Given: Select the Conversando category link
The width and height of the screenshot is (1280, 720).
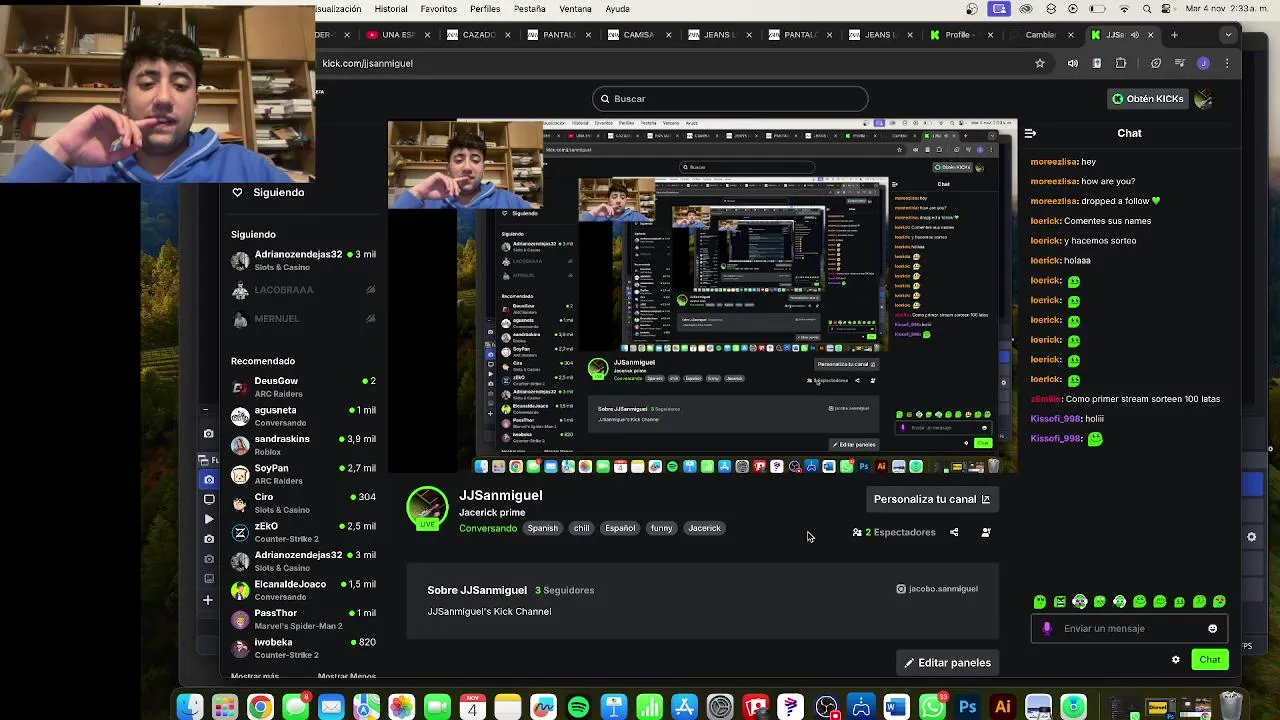Looking at the screenshot, I should point(488,528).
